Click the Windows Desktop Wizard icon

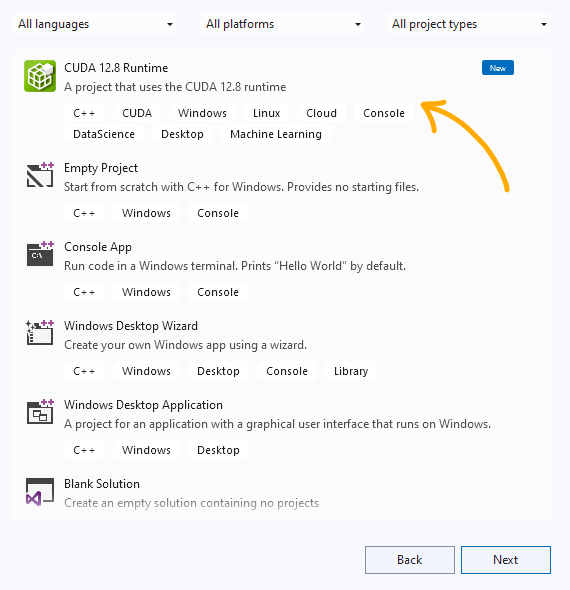click(40, 333)
